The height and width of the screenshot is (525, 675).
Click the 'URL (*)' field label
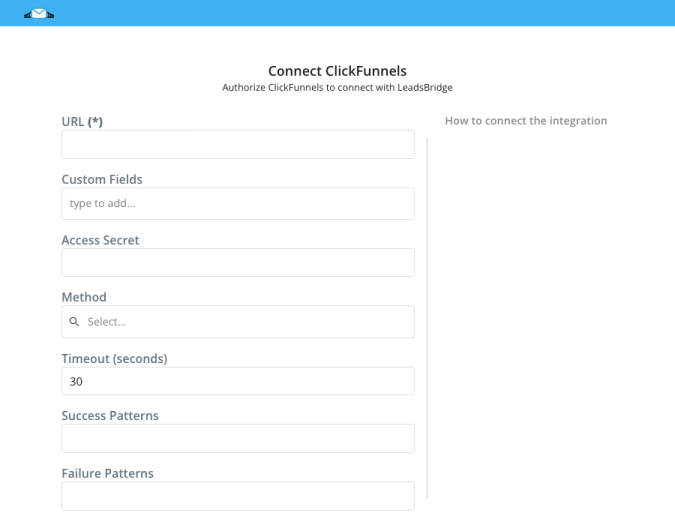tap(82, 122)
